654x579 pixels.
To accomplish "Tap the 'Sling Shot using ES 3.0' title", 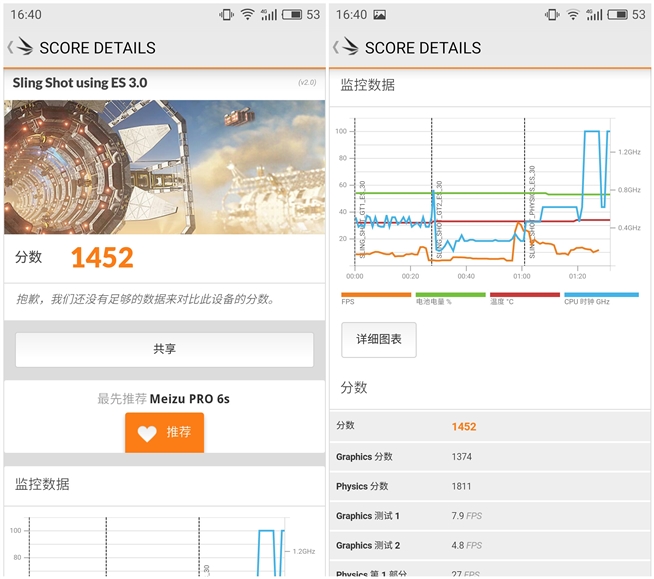I will [x=80, y=83].
